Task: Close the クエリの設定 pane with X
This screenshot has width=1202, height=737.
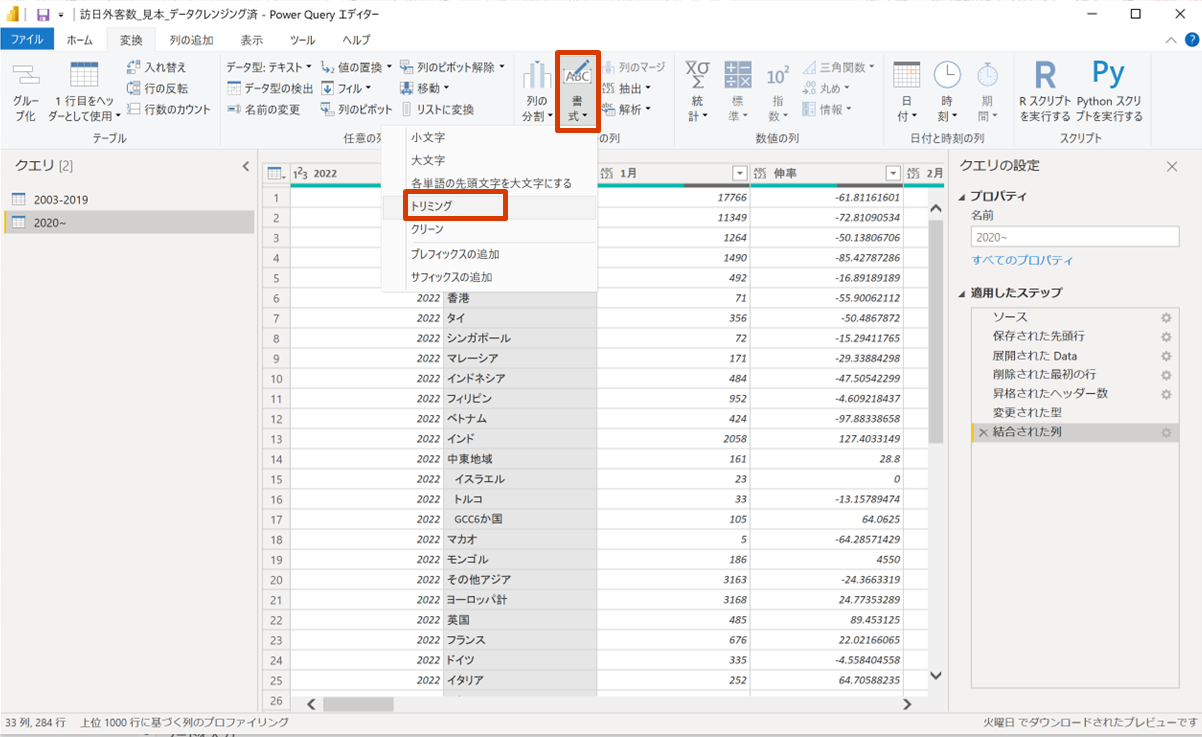Action: coord(1172,166)
